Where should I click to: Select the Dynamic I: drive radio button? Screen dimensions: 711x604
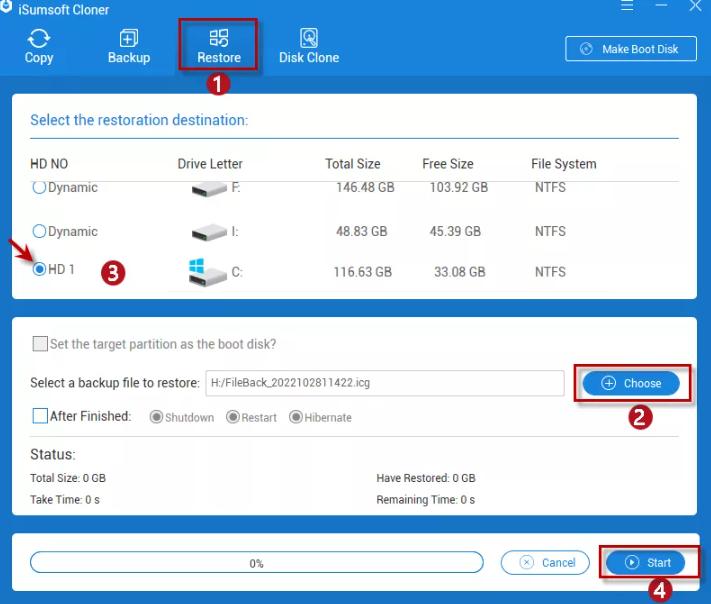(x=39, y=231)
